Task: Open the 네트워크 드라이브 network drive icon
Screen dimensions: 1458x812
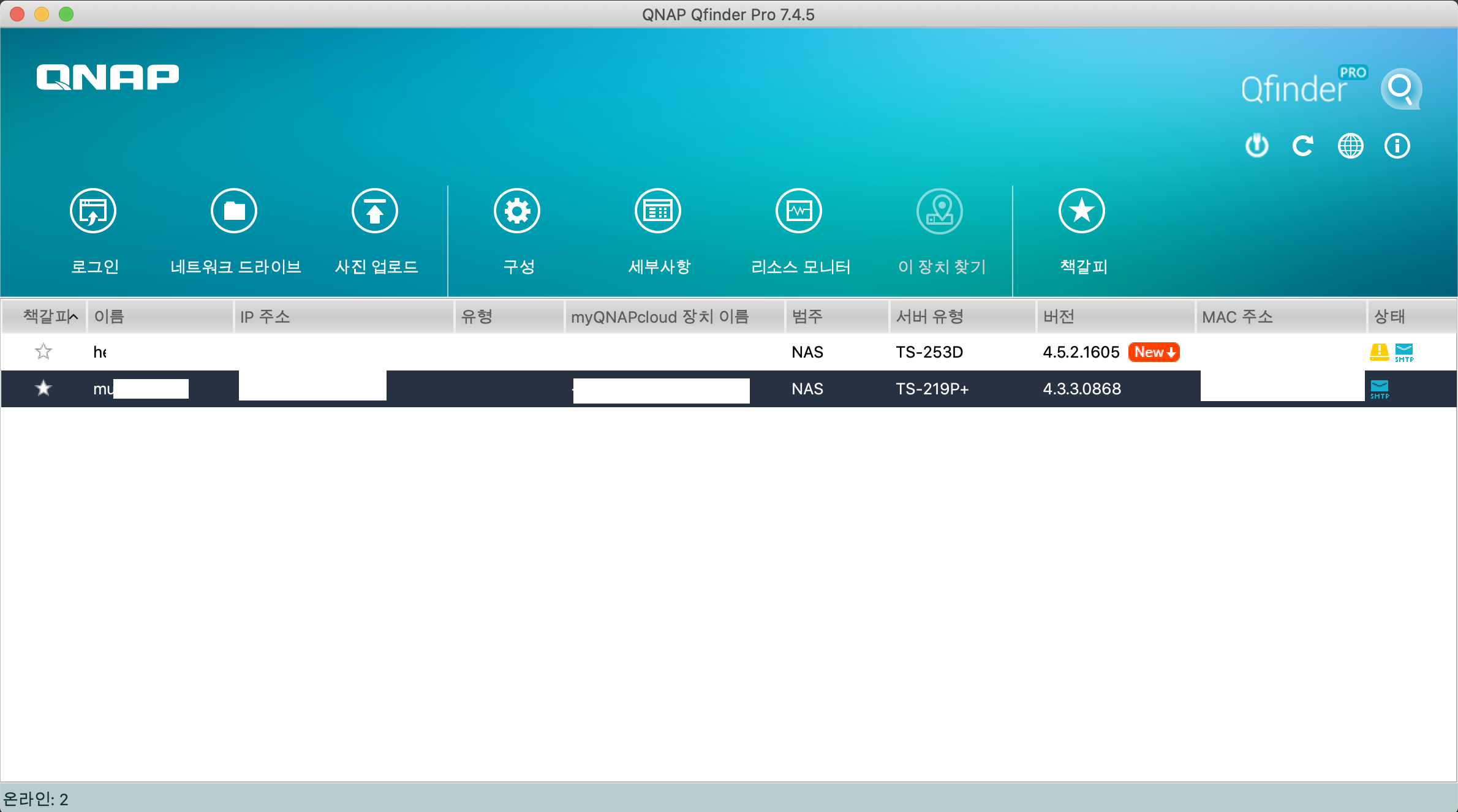Action: point(234,211)
